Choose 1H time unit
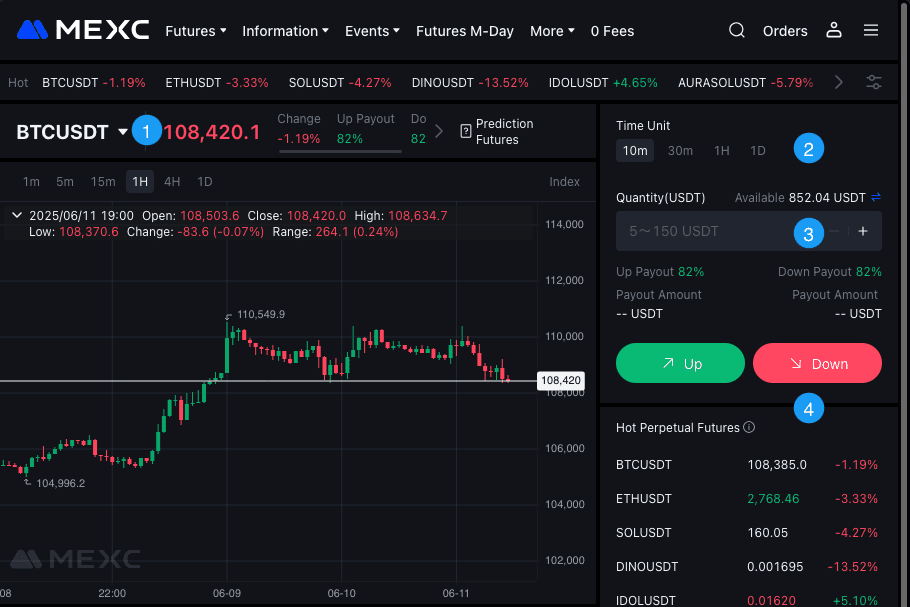910x607 pixels. [x=721, y=150]
